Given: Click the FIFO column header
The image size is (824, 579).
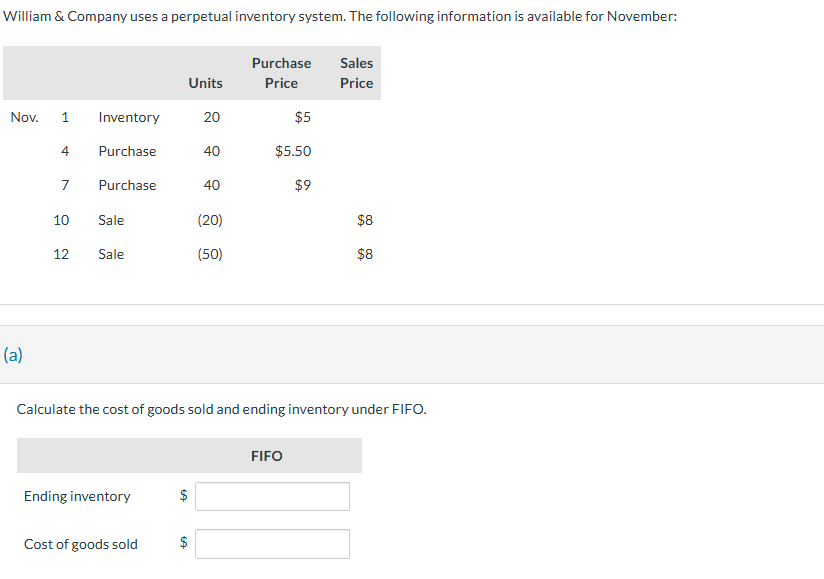Looking at the screenshot, I should tap(266, 456).
